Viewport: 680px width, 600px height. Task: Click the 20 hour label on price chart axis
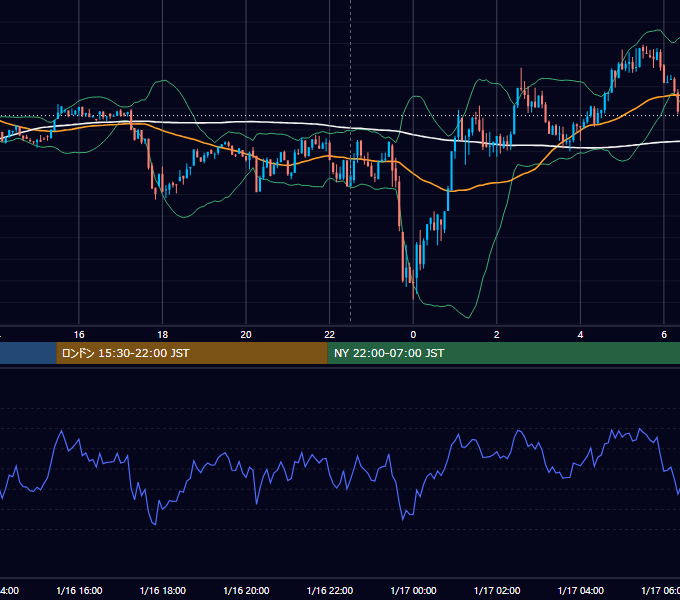246,335
